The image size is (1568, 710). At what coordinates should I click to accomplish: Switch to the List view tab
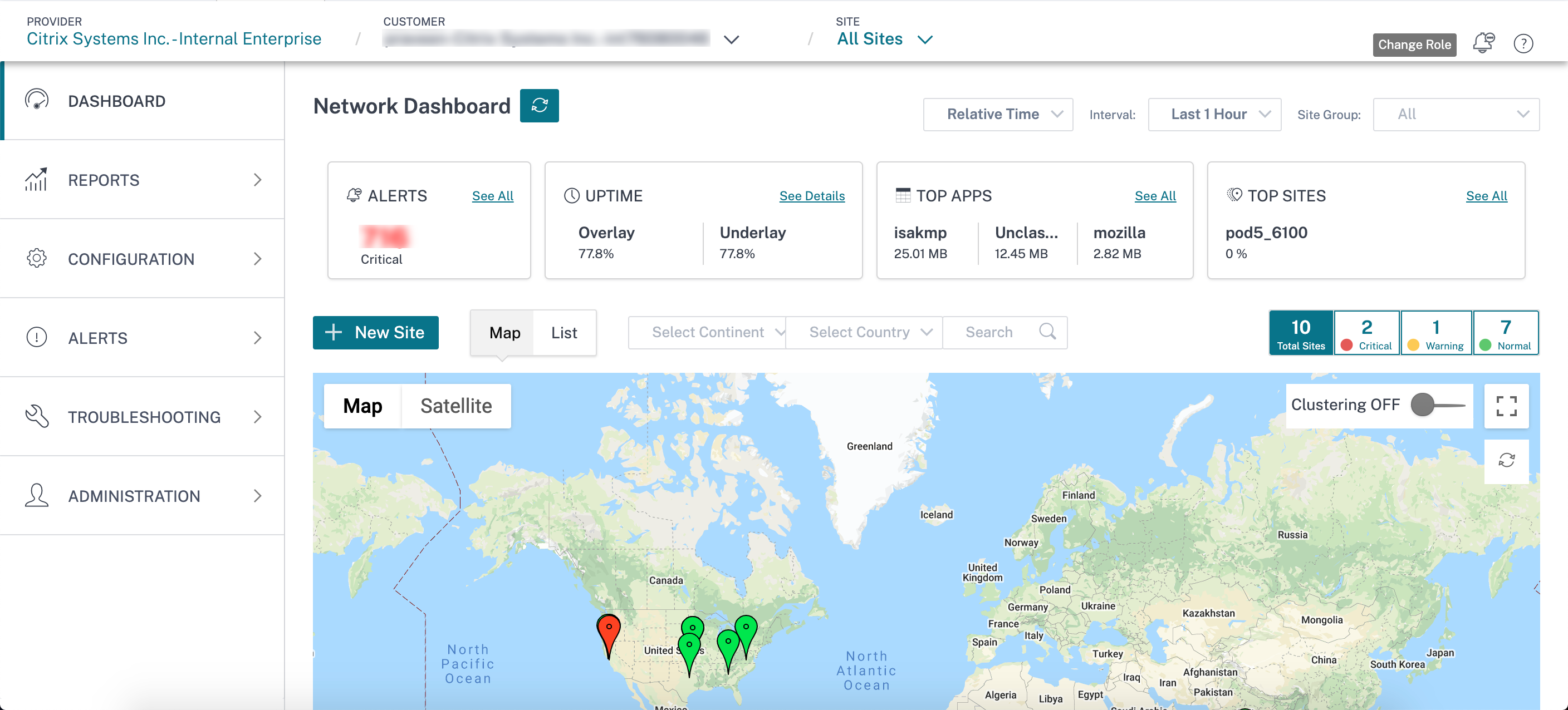[564, 333]
